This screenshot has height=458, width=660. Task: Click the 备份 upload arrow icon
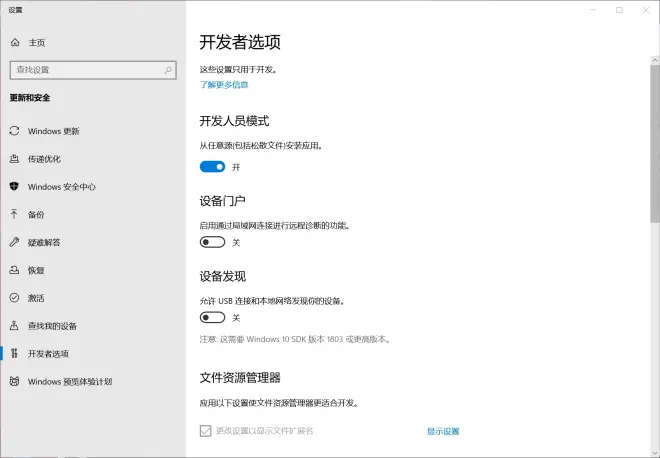point(14,214)
